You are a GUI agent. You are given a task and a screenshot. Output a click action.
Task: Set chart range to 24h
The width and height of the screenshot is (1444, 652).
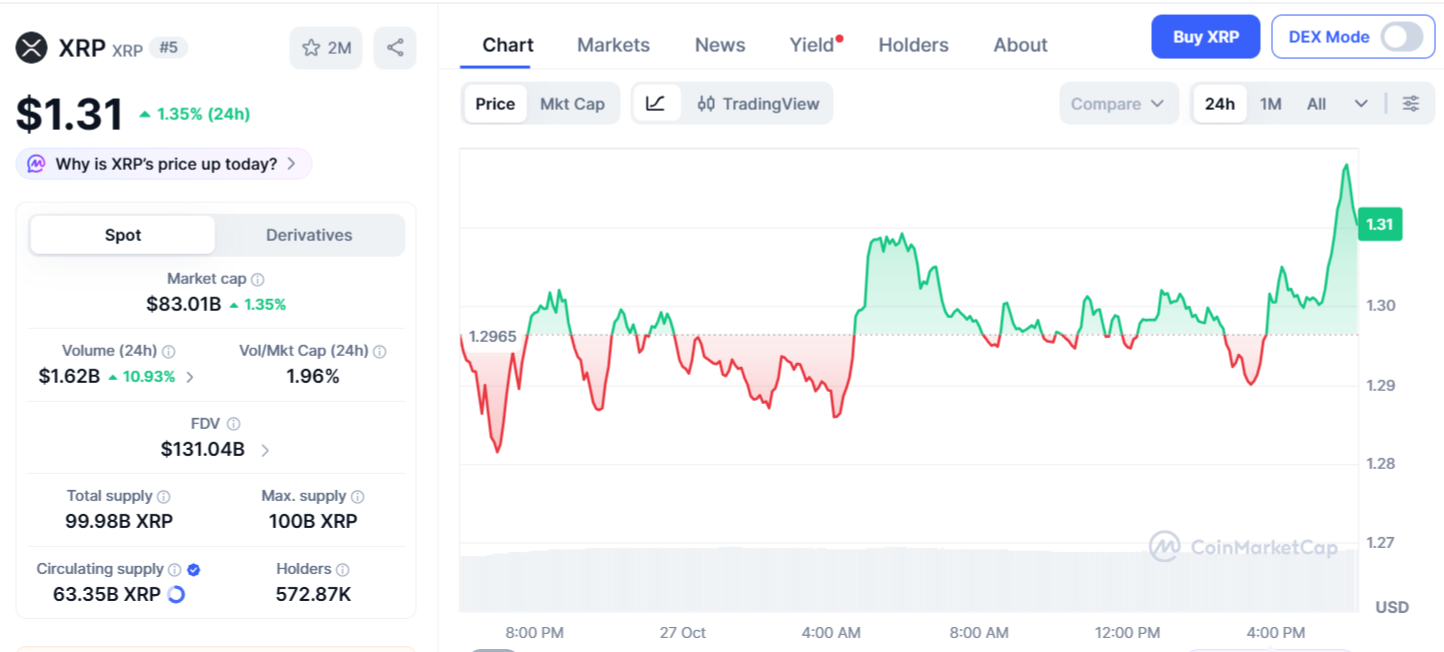click(1219, 103)
